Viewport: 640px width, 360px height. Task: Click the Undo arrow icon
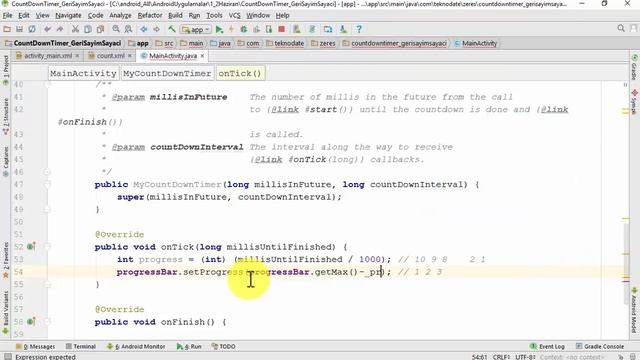[x=47, y=29]
